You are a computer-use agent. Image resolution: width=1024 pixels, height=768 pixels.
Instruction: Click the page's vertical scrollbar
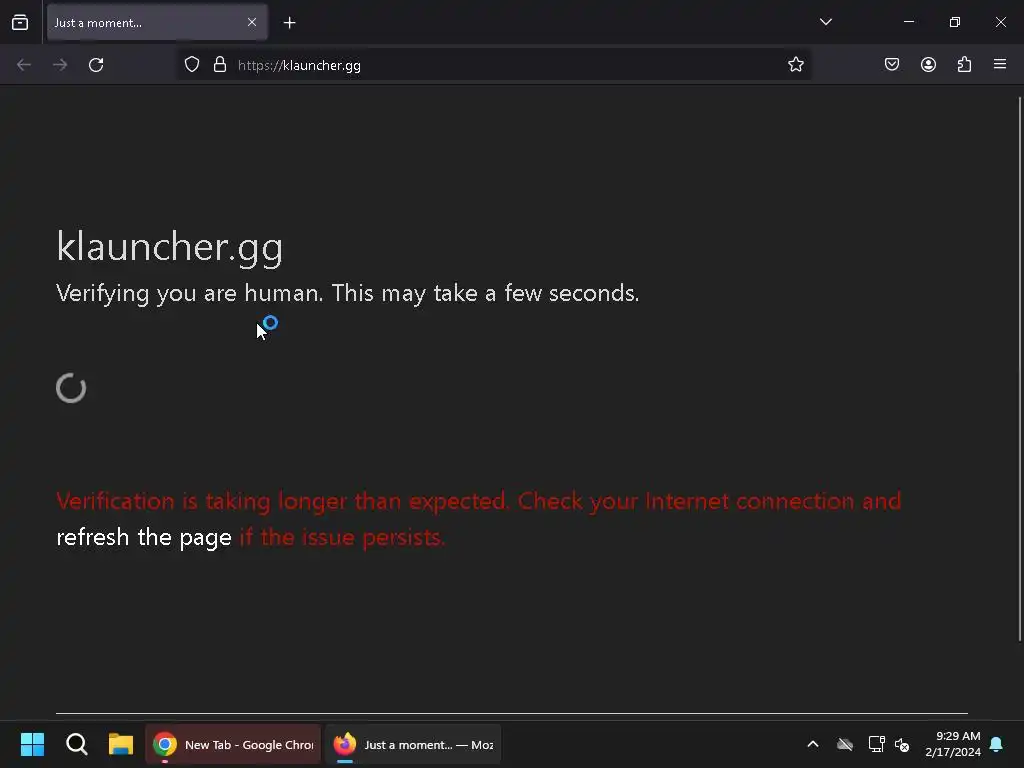pos(1019,369)
